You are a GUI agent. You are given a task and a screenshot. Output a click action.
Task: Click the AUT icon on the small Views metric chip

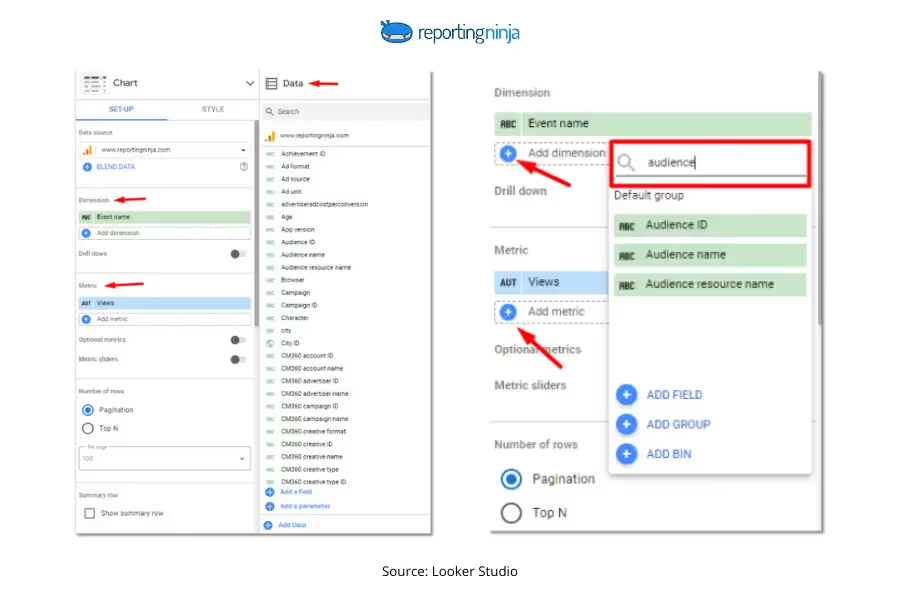coord(86,303)
